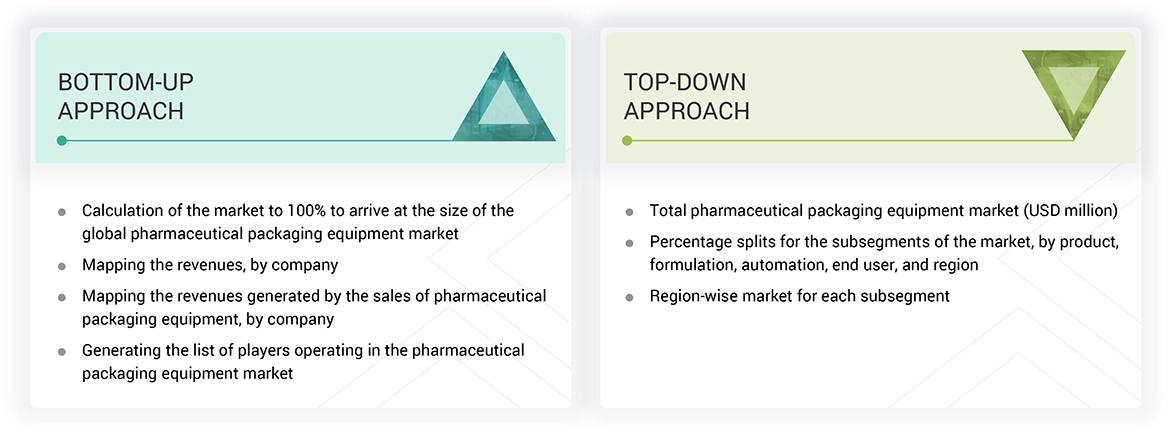Click "Total pharmaceutical packaging equipment market" item
This screenshot has width=1170, height=434.
click(x=883, y=211)
